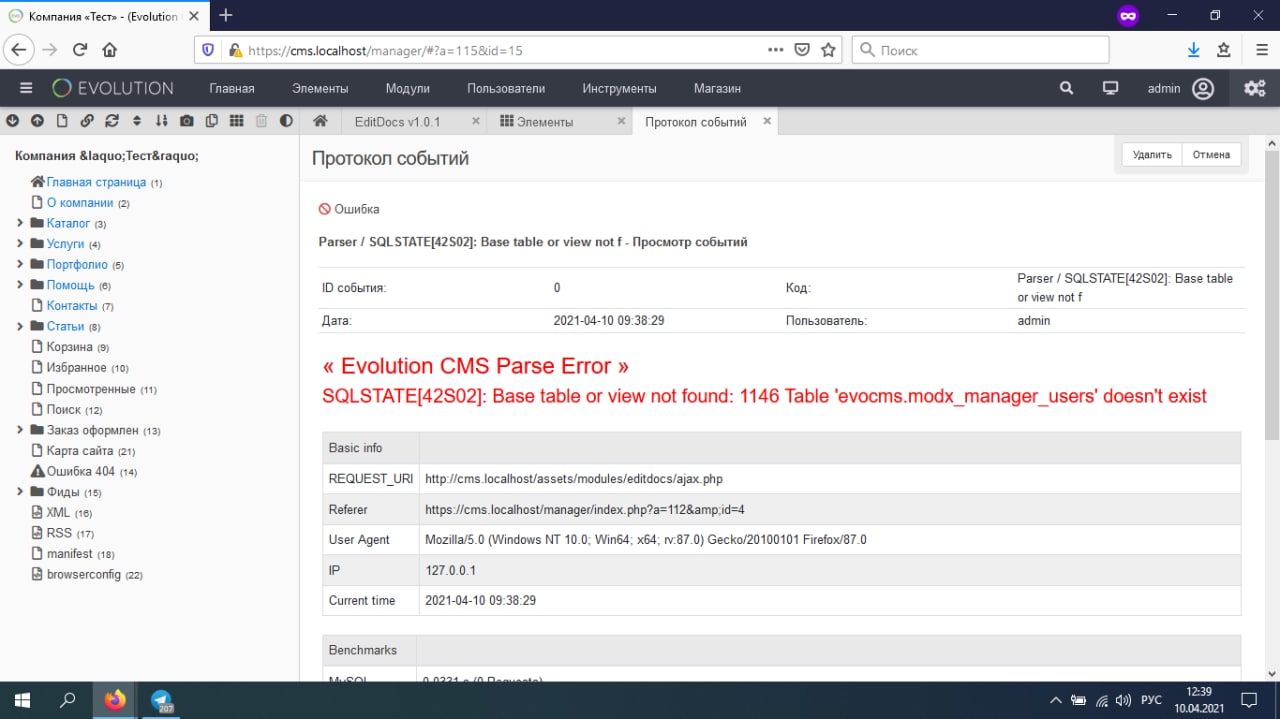The image size is (1280, 719).
Task: Click the Удалить button
Action: [x=1152, y=155]
